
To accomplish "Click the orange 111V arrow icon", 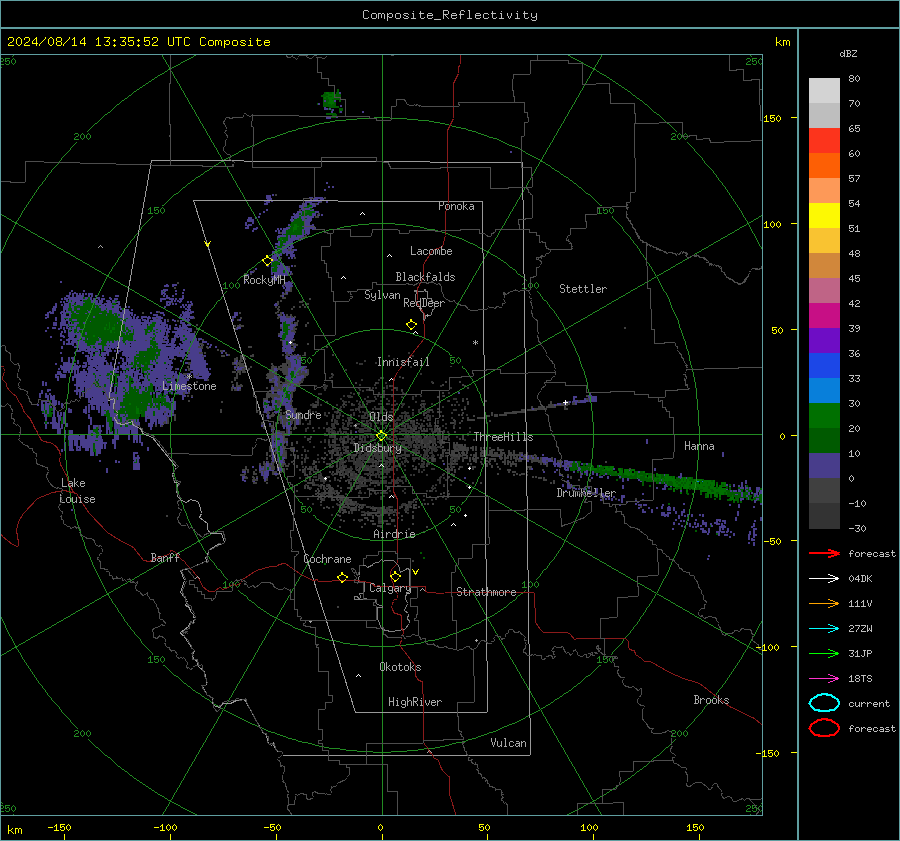I will (824, 603).
